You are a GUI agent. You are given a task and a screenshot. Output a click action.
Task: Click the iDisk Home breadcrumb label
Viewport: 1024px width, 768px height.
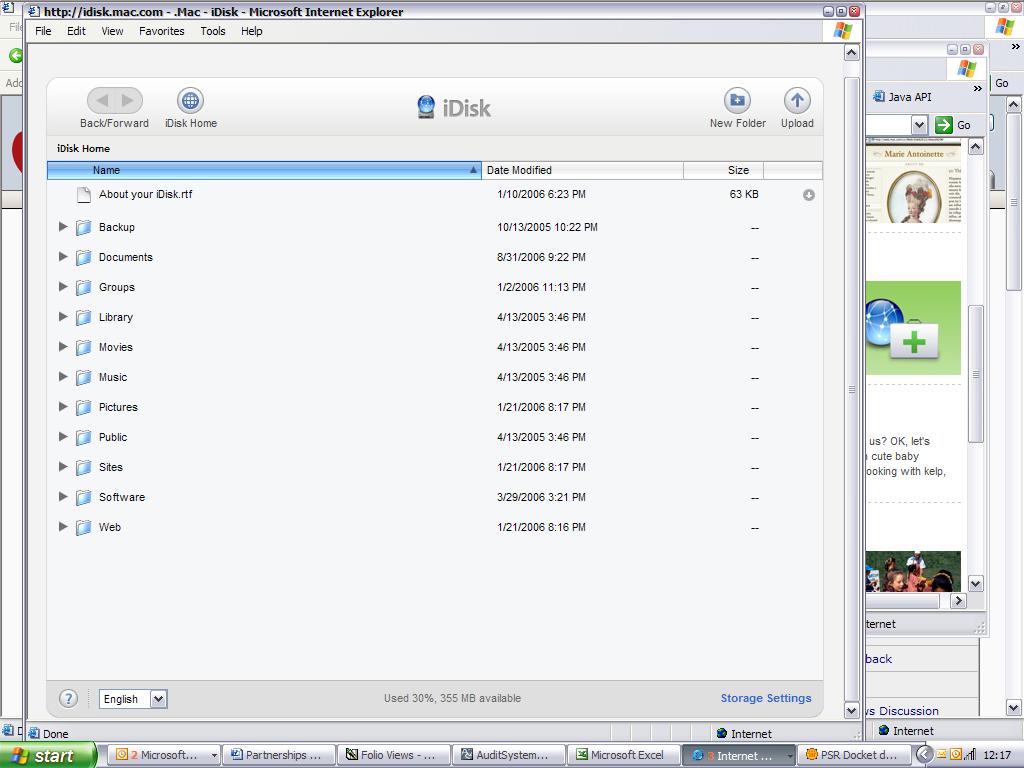click(x=84, y=148)
